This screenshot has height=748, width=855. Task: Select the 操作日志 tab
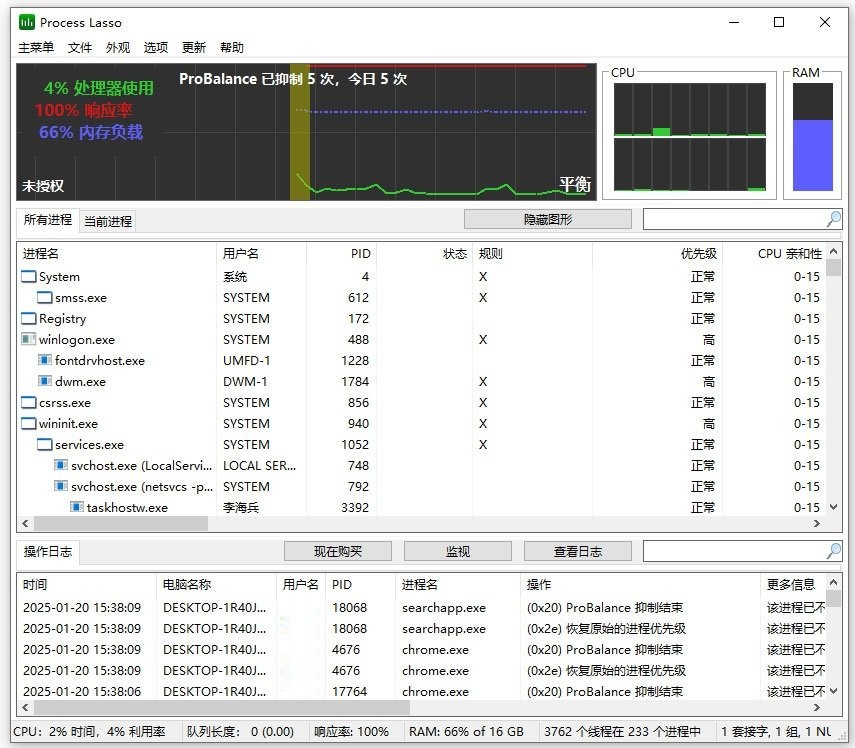point(47,550)
